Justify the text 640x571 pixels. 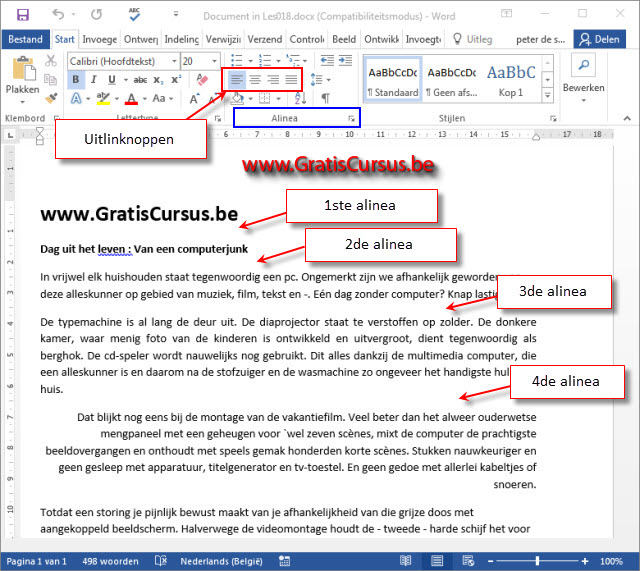pyautogui.click(x=291, y=79)
